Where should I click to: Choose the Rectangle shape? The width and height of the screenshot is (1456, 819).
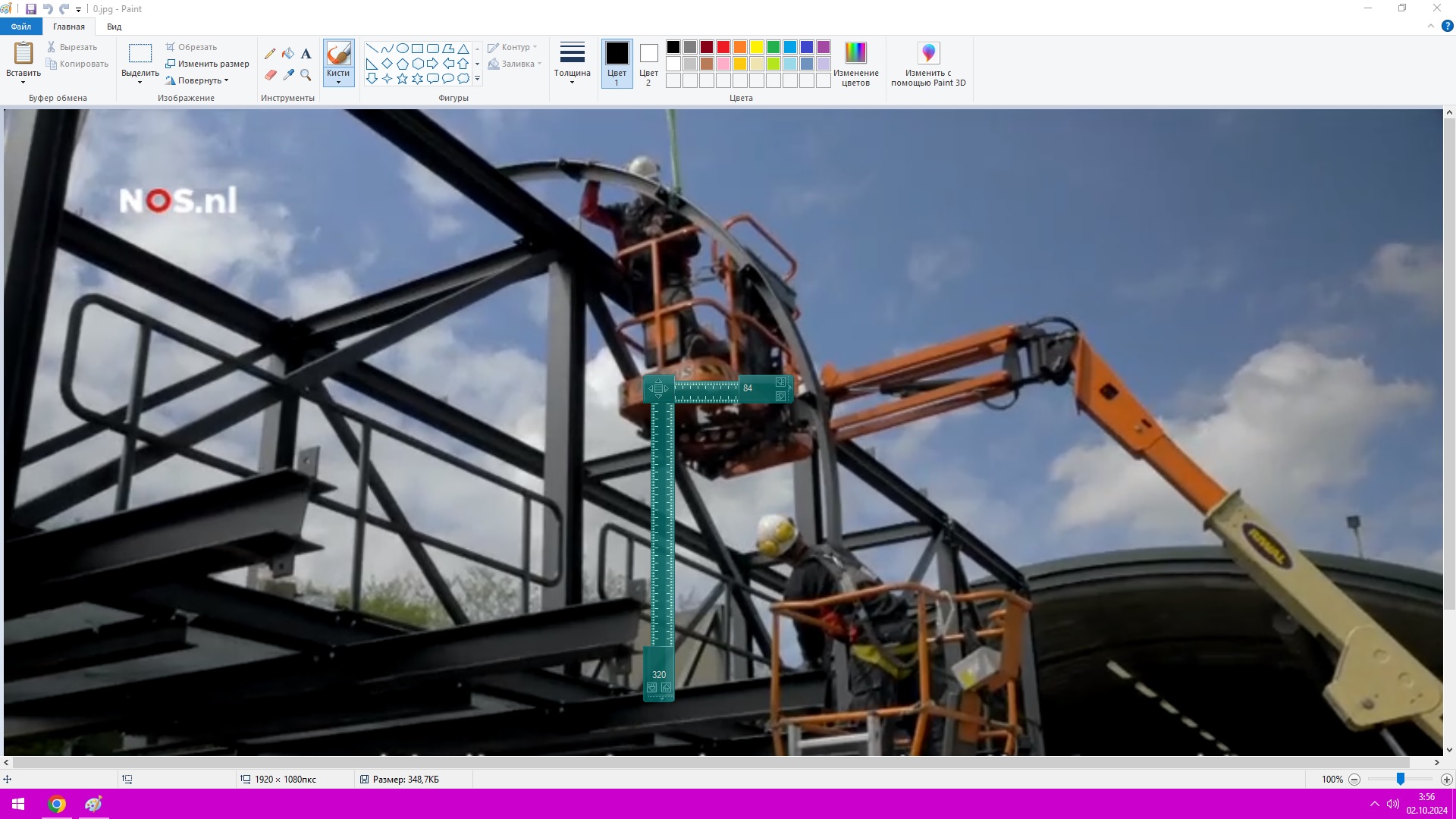tap(418, 49)
